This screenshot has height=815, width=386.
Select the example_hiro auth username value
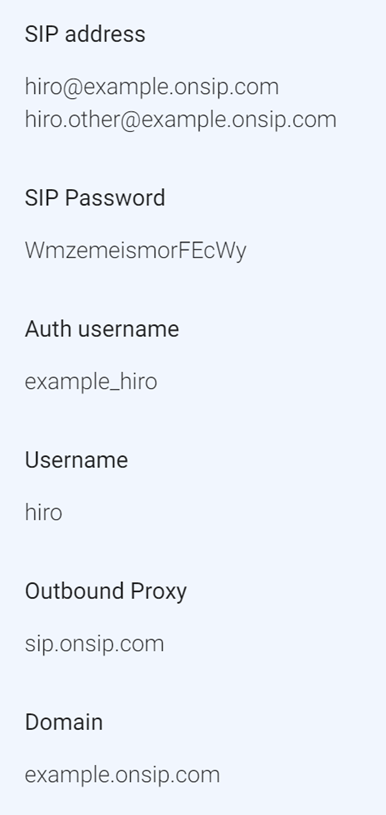pos(91,382)
